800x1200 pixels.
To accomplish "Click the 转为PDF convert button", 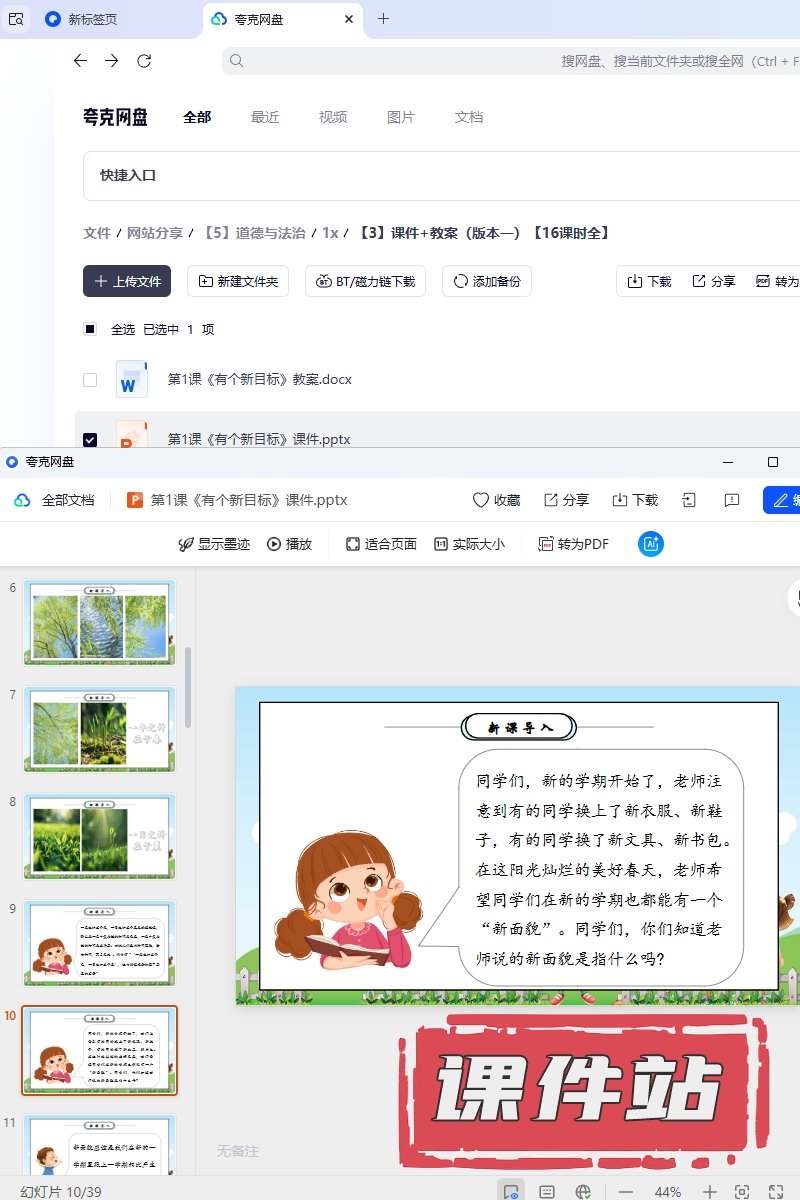I will pyautogui.click(x=573, y=544).
